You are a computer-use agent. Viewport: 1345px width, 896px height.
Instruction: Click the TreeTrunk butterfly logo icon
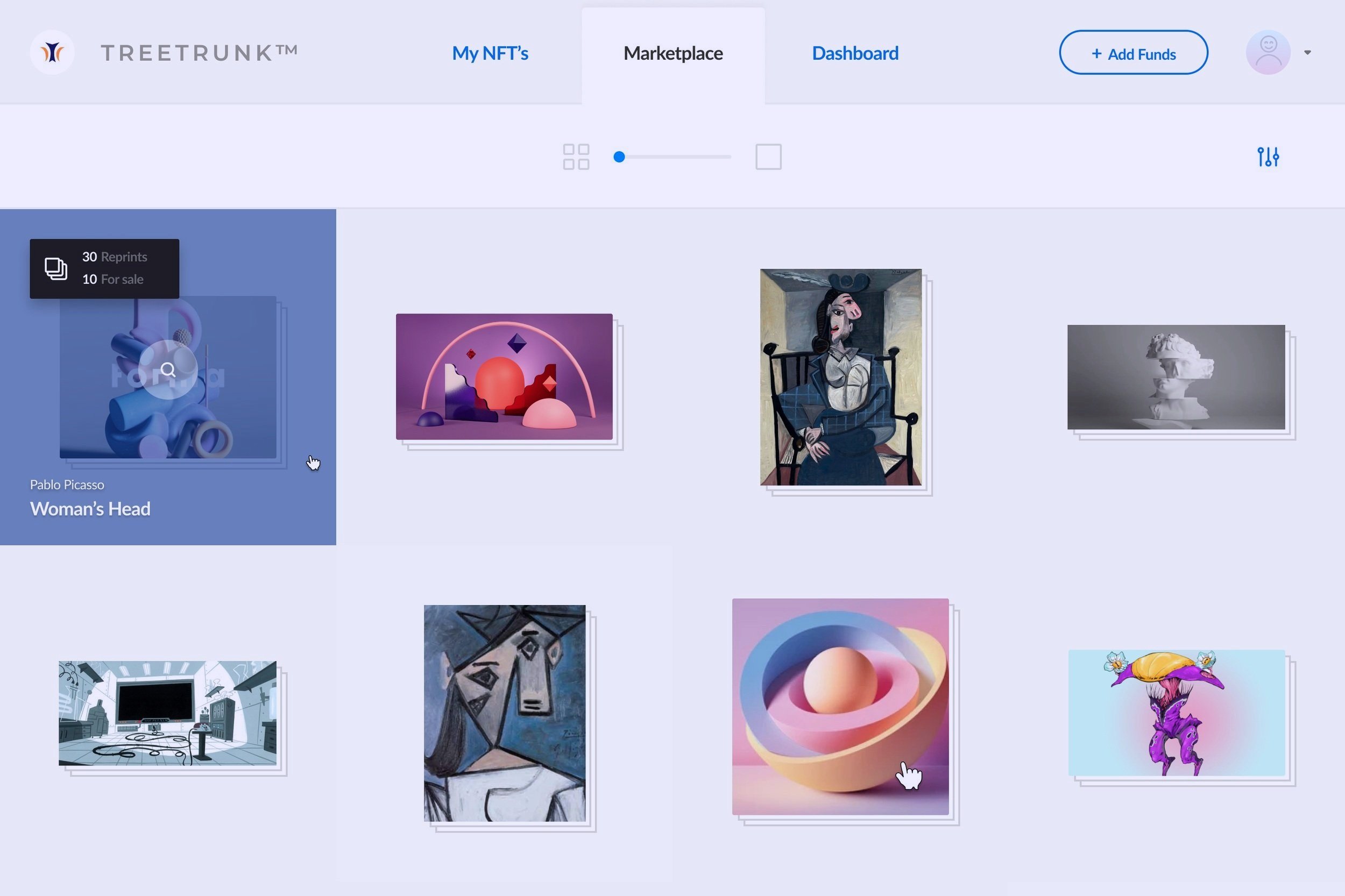coord(52,52)
